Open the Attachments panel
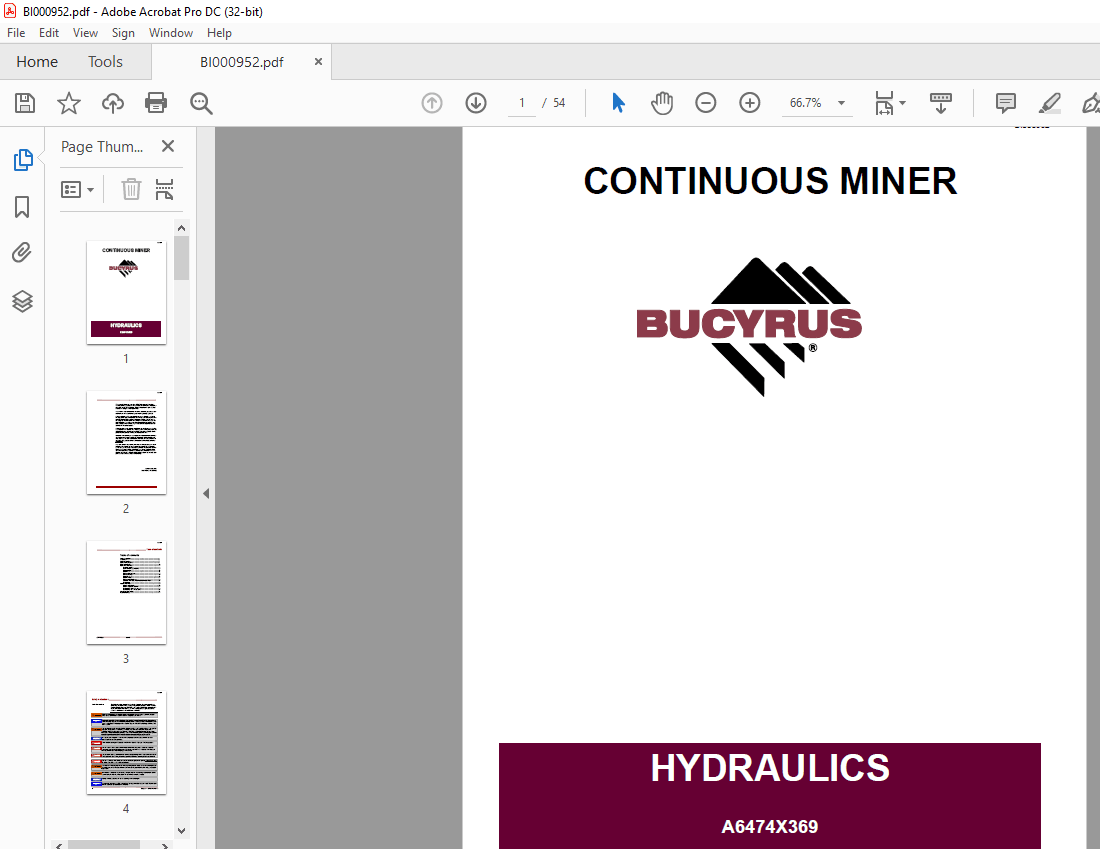The width and height of the screenshot is (1100, 849). tap(22, 252)
